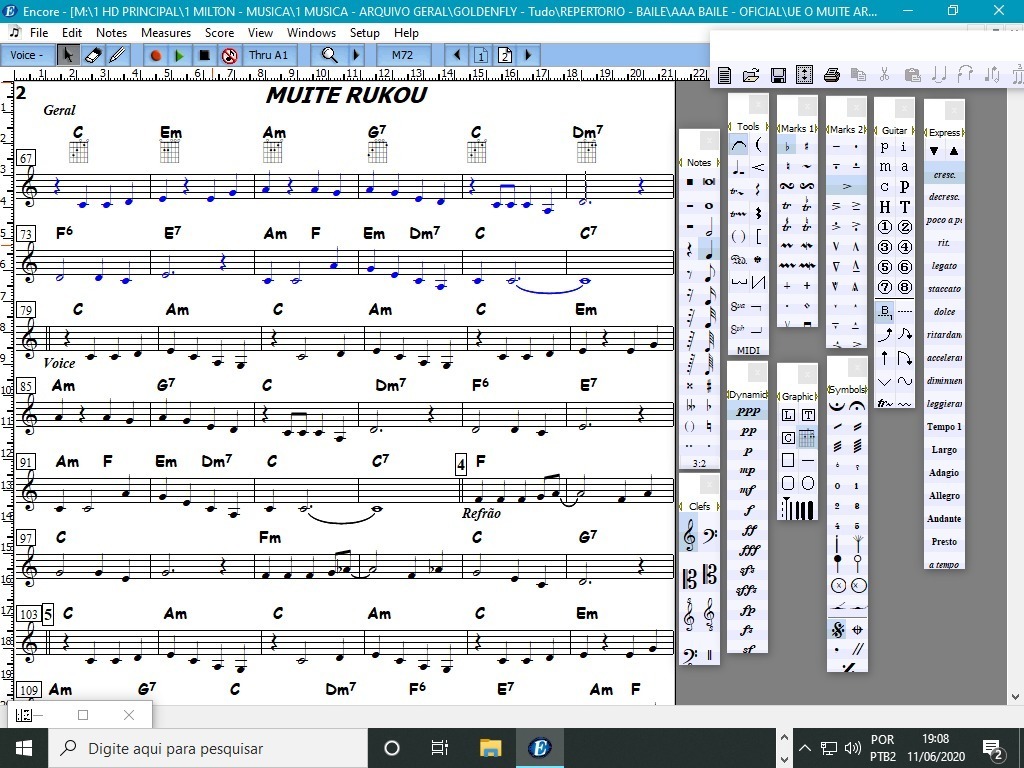Choose the crescendo hairpin in Tools palette
The height and width of the screenshot is (768, 1024).
point(758,168)
